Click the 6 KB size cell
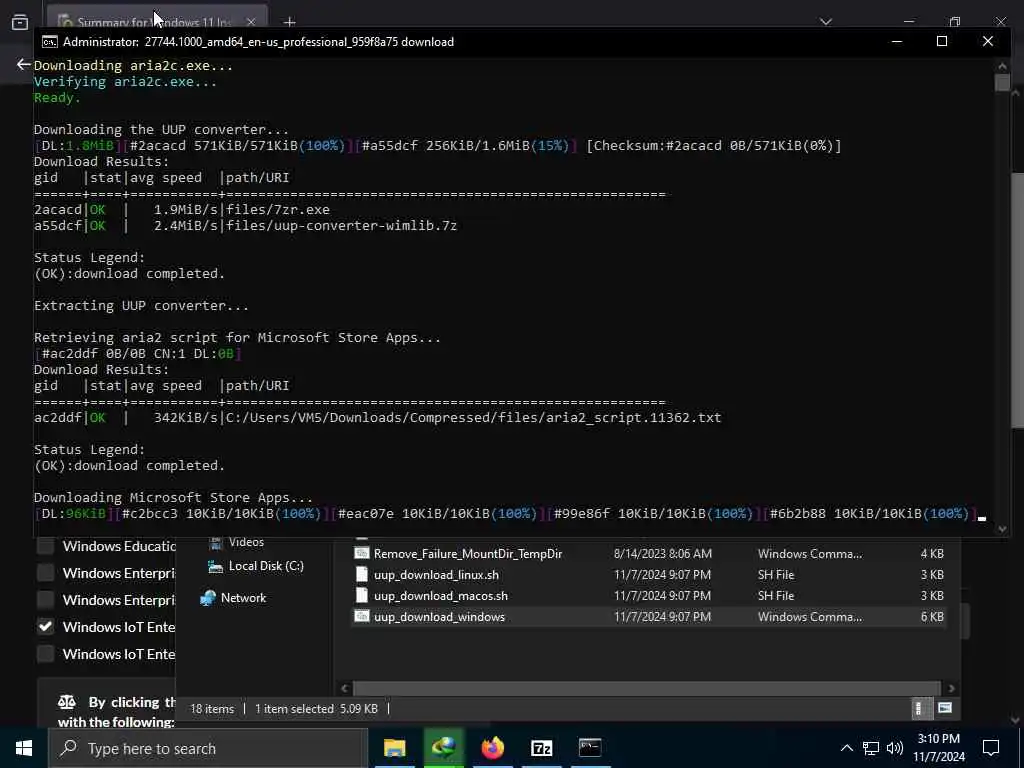 coord(932,616)
